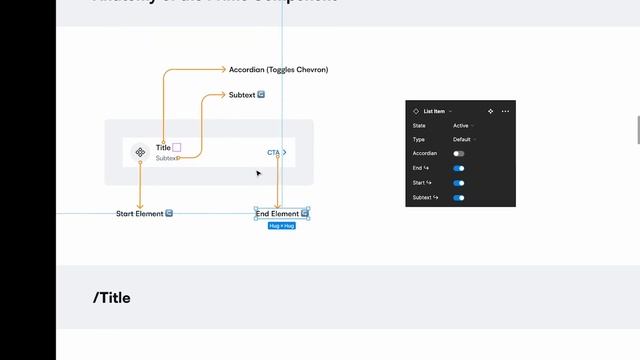Turn off the End toggle
640x360 pixels.
point(459,168)
